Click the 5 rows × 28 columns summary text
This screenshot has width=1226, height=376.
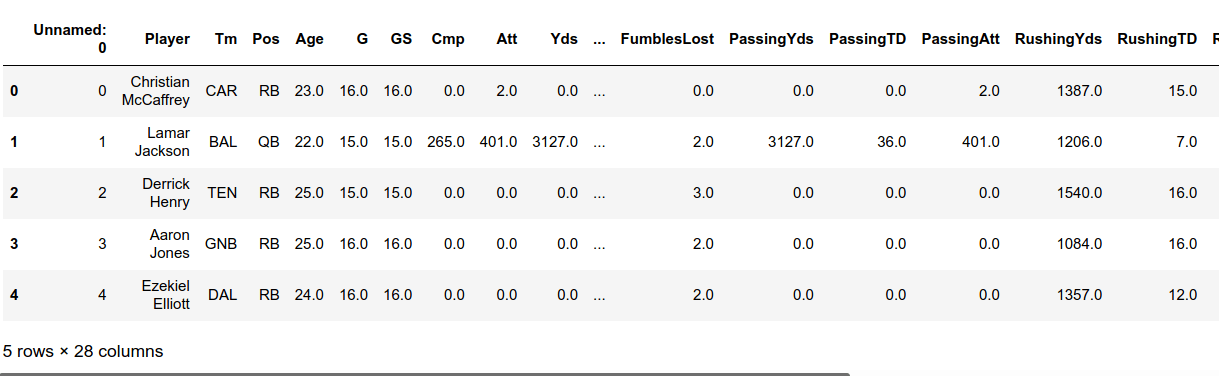[83, 351]
